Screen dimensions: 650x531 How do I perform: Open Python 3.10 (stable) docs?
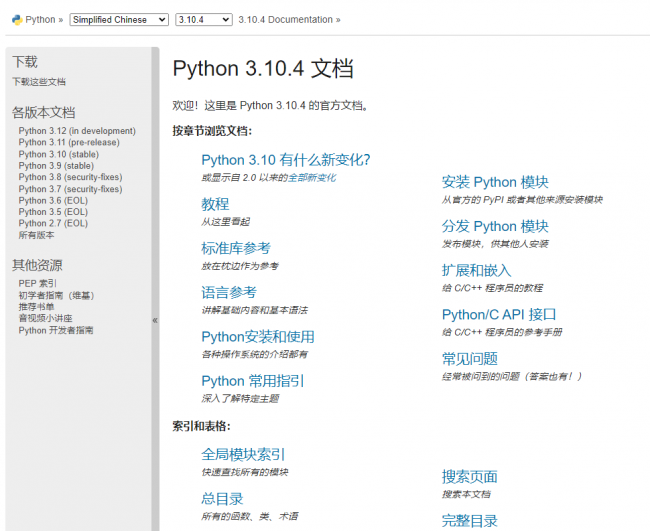coord(58,154)
